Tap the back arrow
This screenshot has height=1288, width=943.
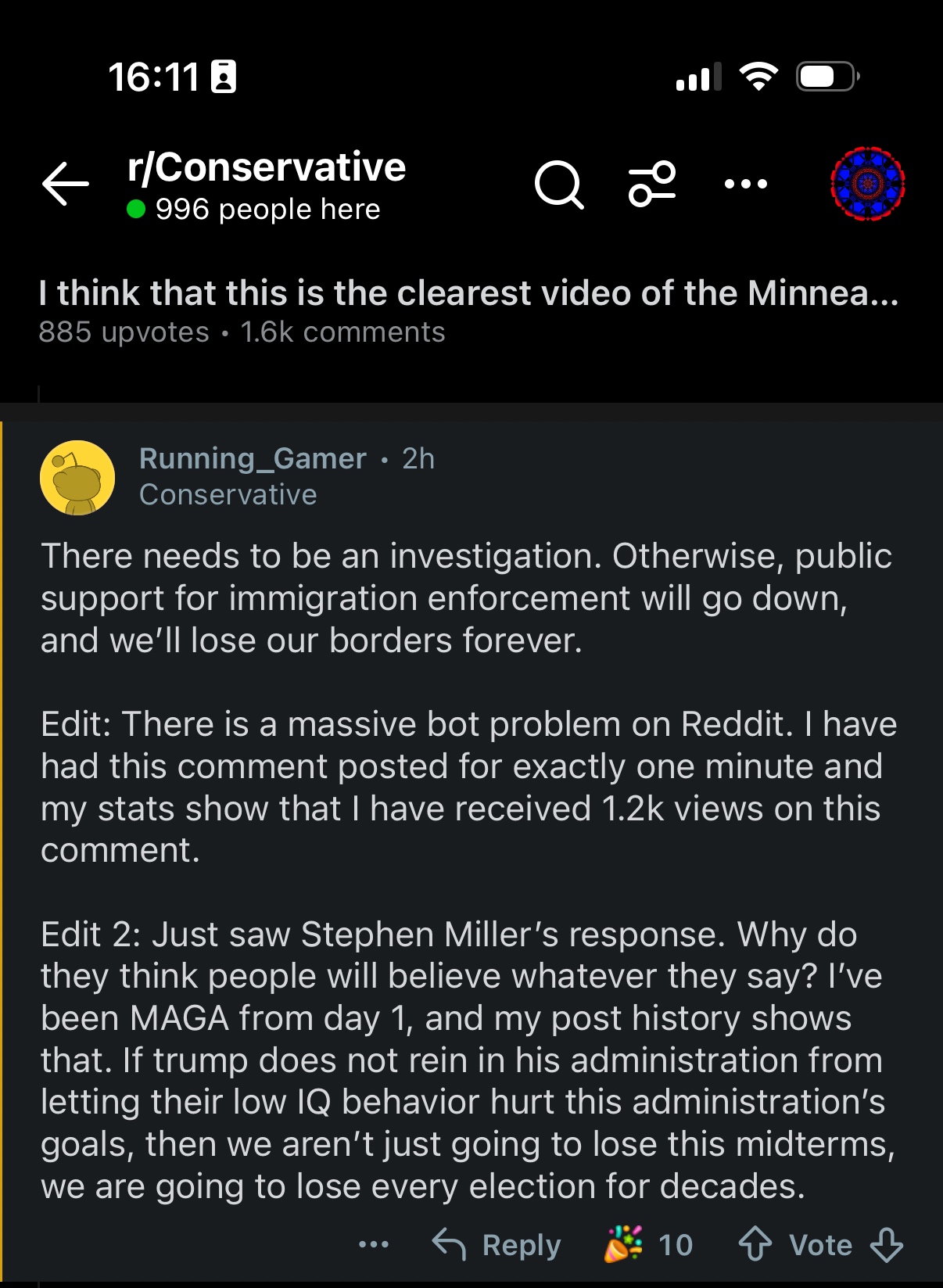[66, 185]
